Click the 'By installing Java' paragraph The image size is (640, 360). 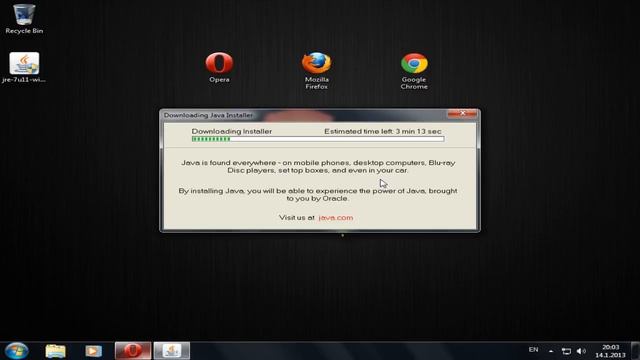318,195
